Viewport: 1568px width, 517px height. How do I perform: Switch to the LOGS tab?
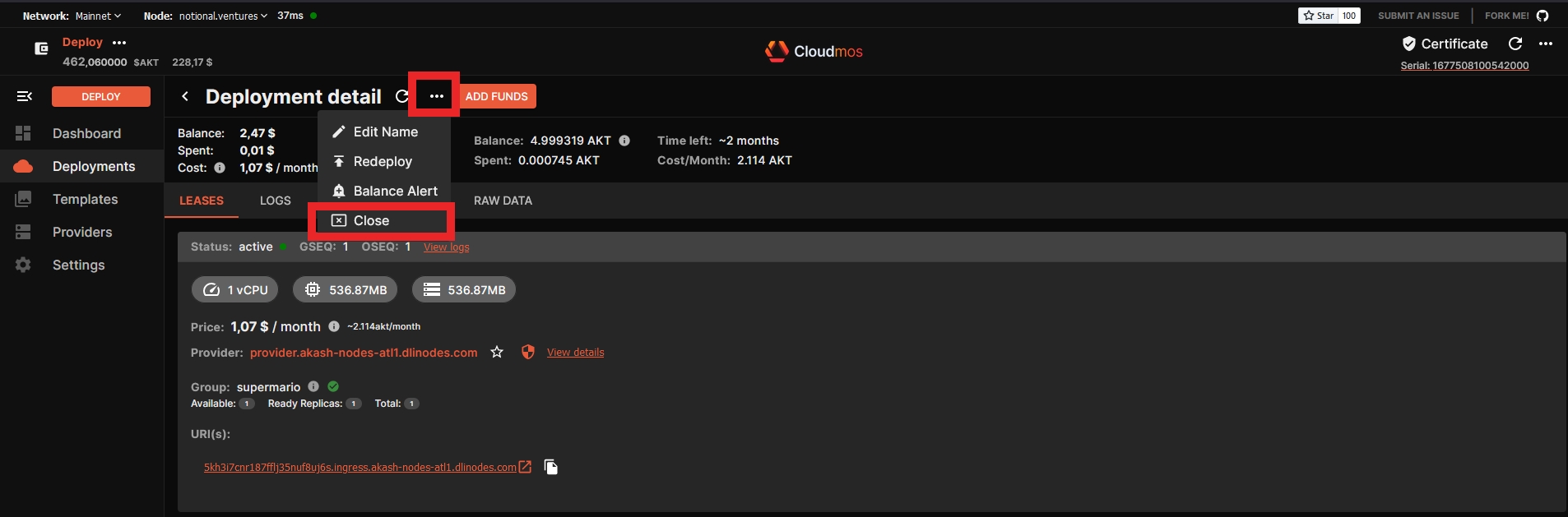tap(276, 201)
